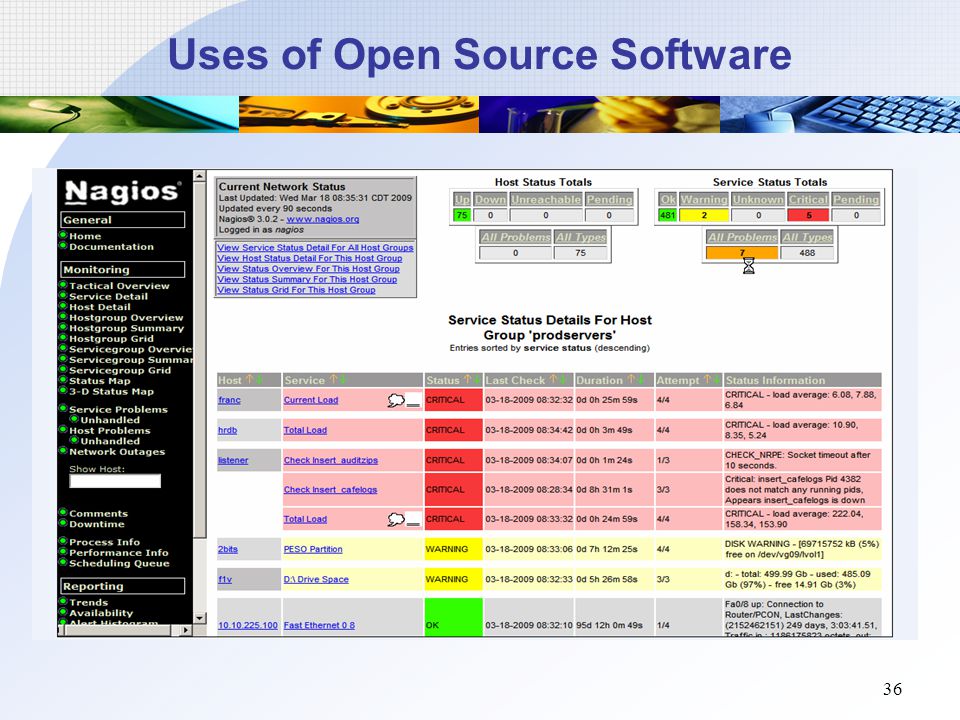Select red Critical count 5 cell
Image resolution: width=960 pixels, height=720 pixels.
tap(808, 216)
